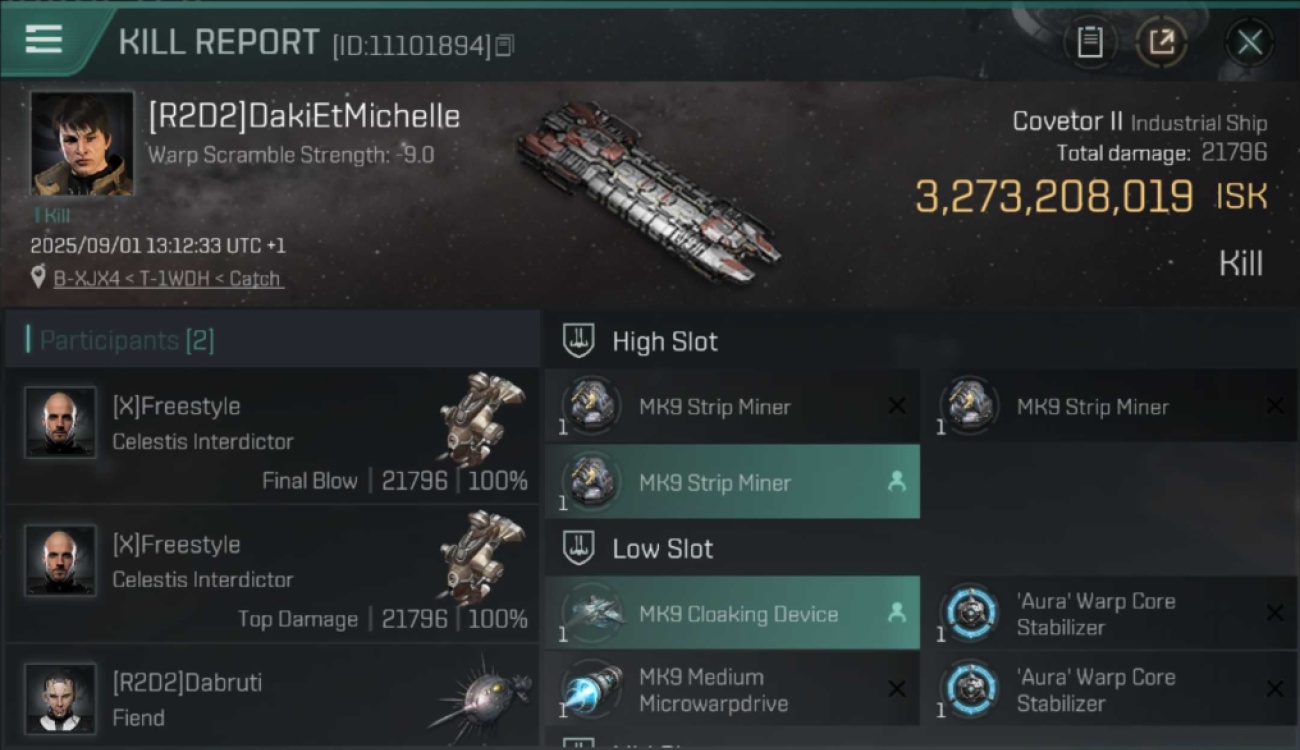Click the MK9 Medium Microwarpdrive icon

click(591, 689)
